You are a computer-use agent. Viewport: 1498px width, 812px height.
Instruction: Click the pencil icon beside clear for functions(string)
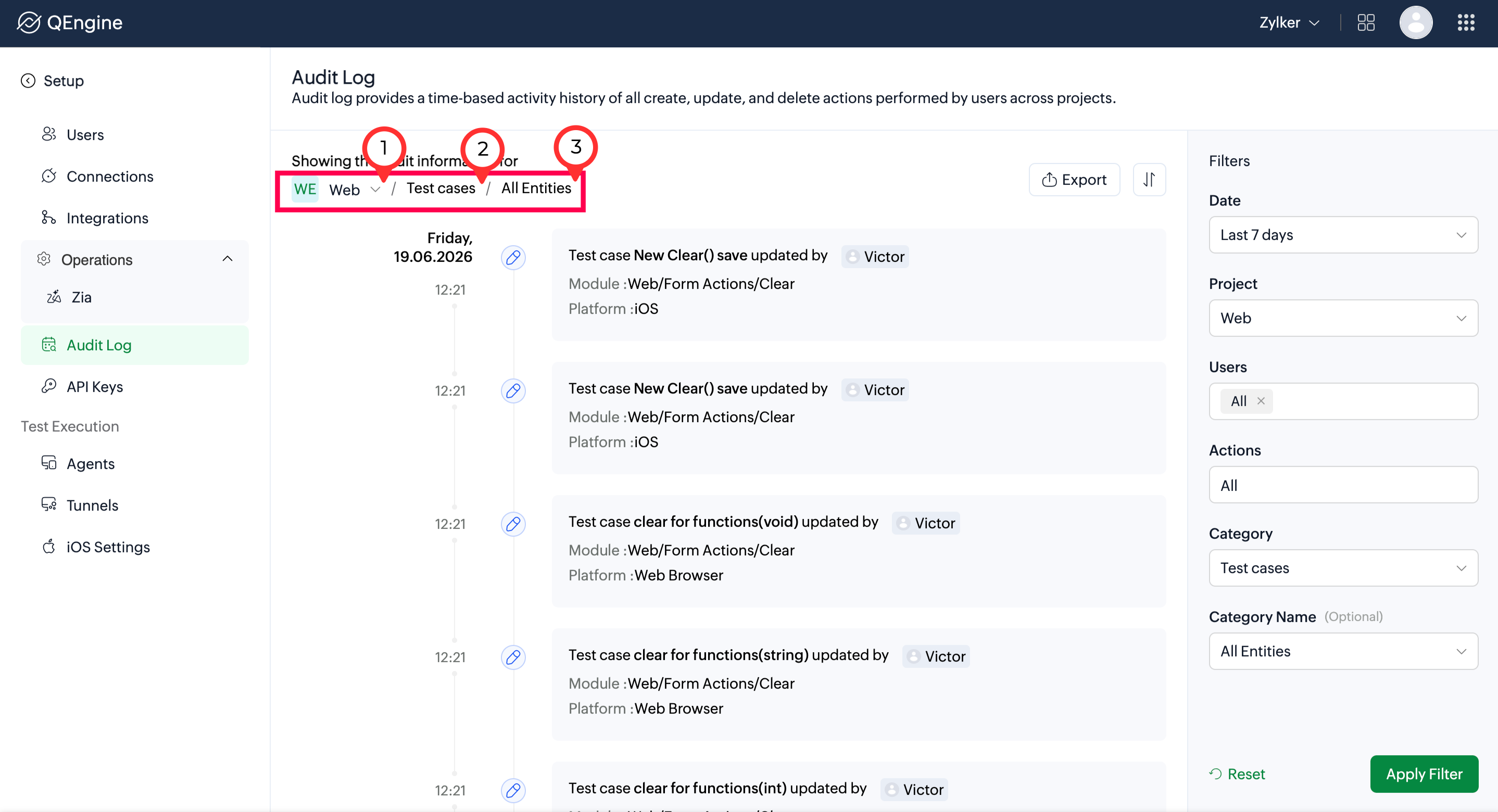pyautogui.click(x=513, y=657)
